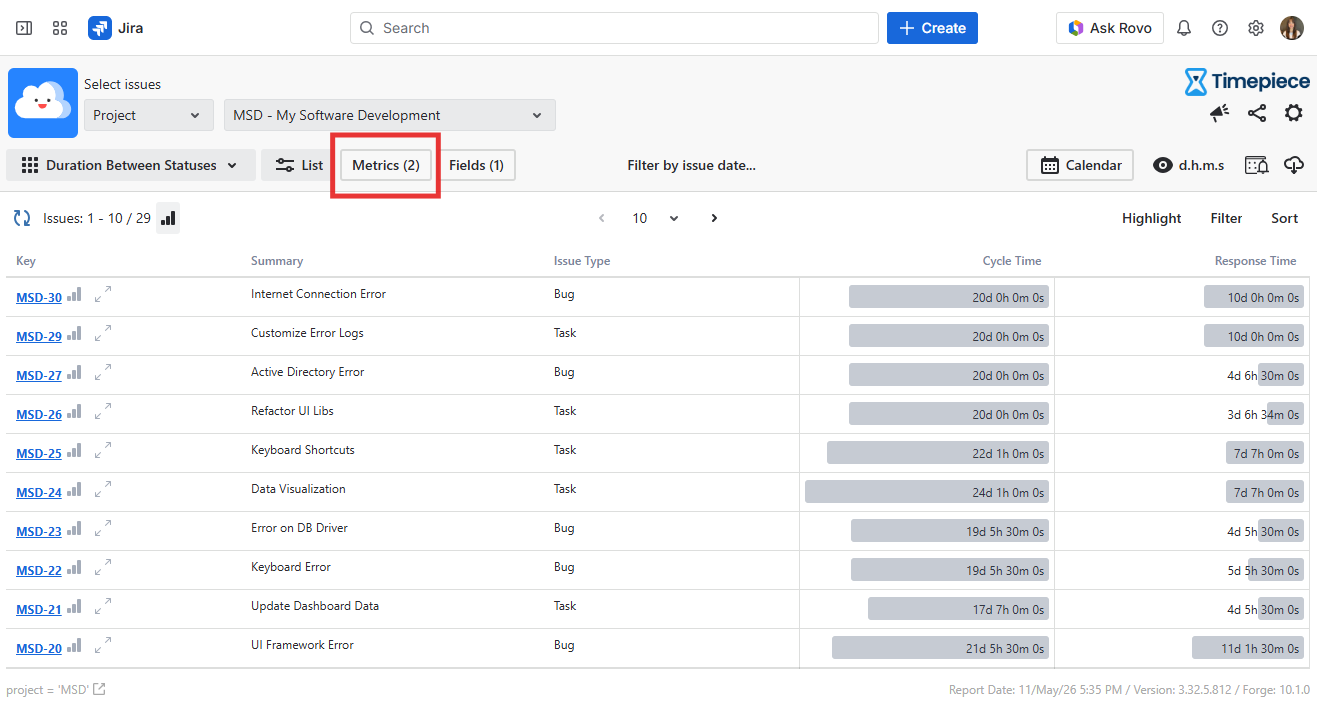This screenshot has height=708, width=1317.
Task: Open issue link MSD-26
Action: [x=39, y=414]
